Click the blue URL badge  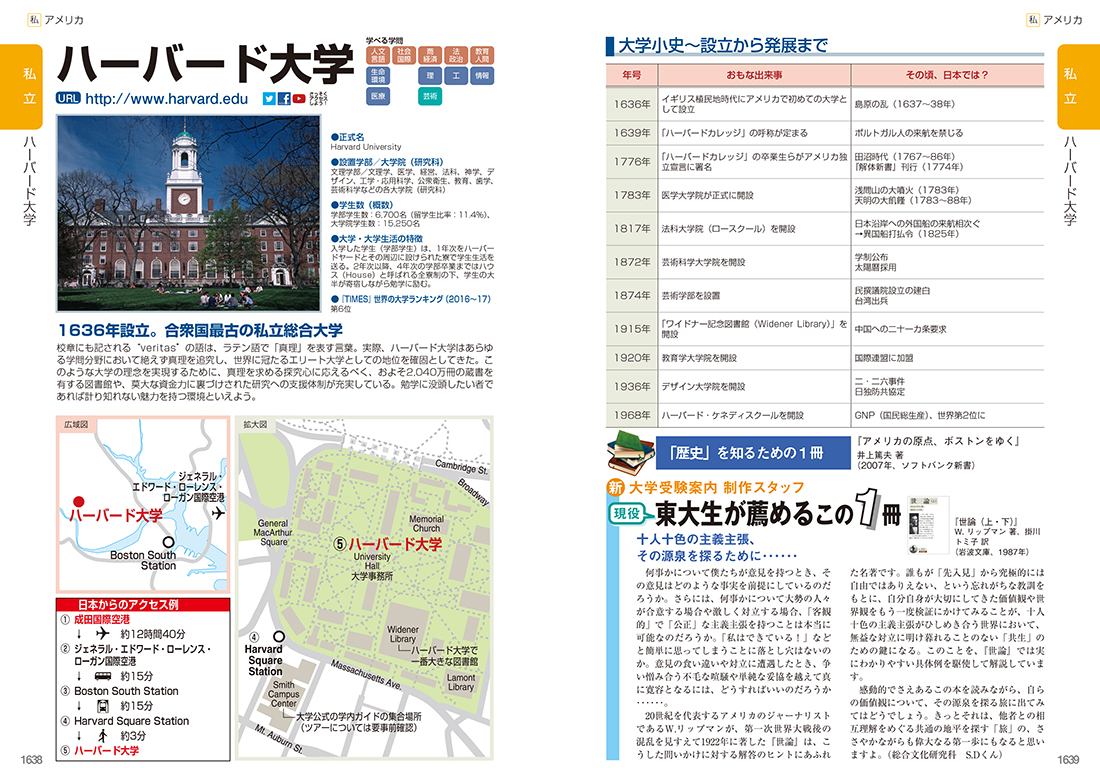(x=68, y=99)
